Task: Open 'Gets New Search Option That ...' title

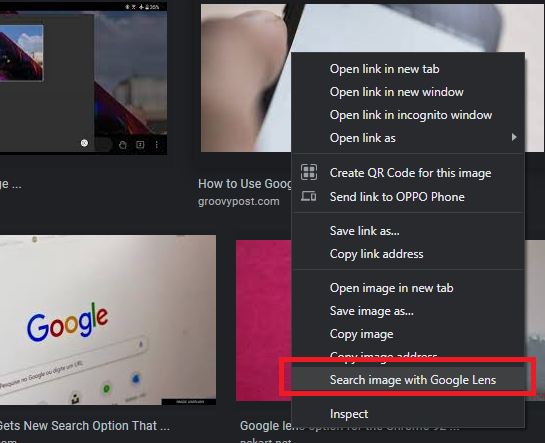Action: [85, 426]
